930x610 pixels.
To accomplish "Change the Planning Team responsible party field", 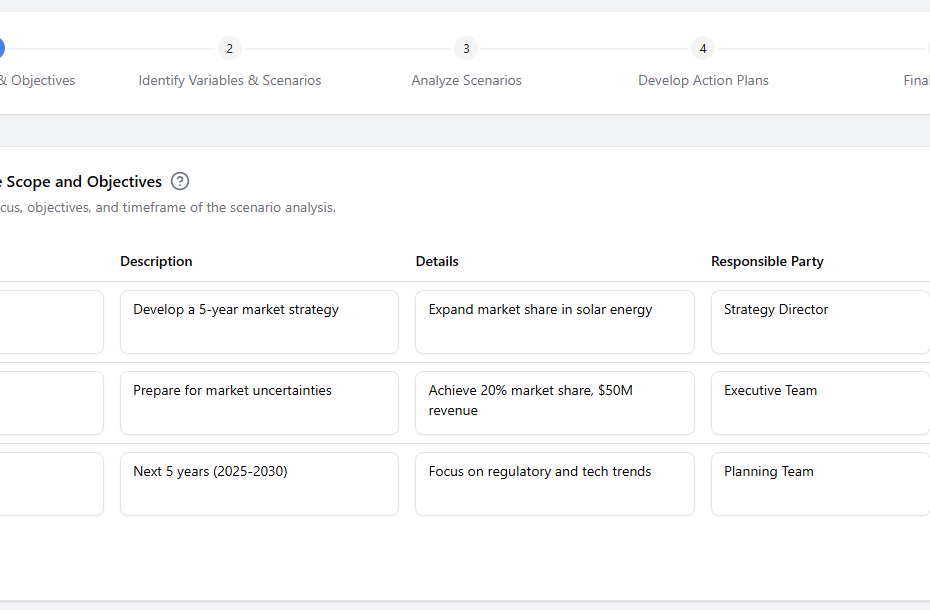I will click(820, 484).
